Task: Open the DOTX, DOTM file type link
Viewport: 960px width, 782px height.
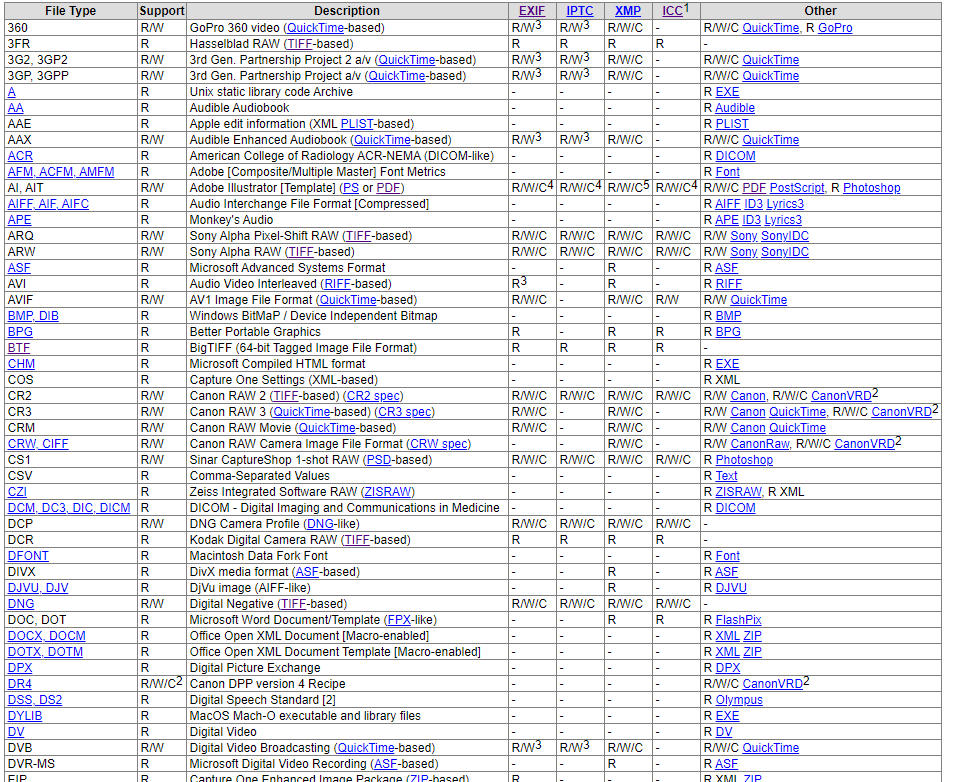Action: click(45, 652)
